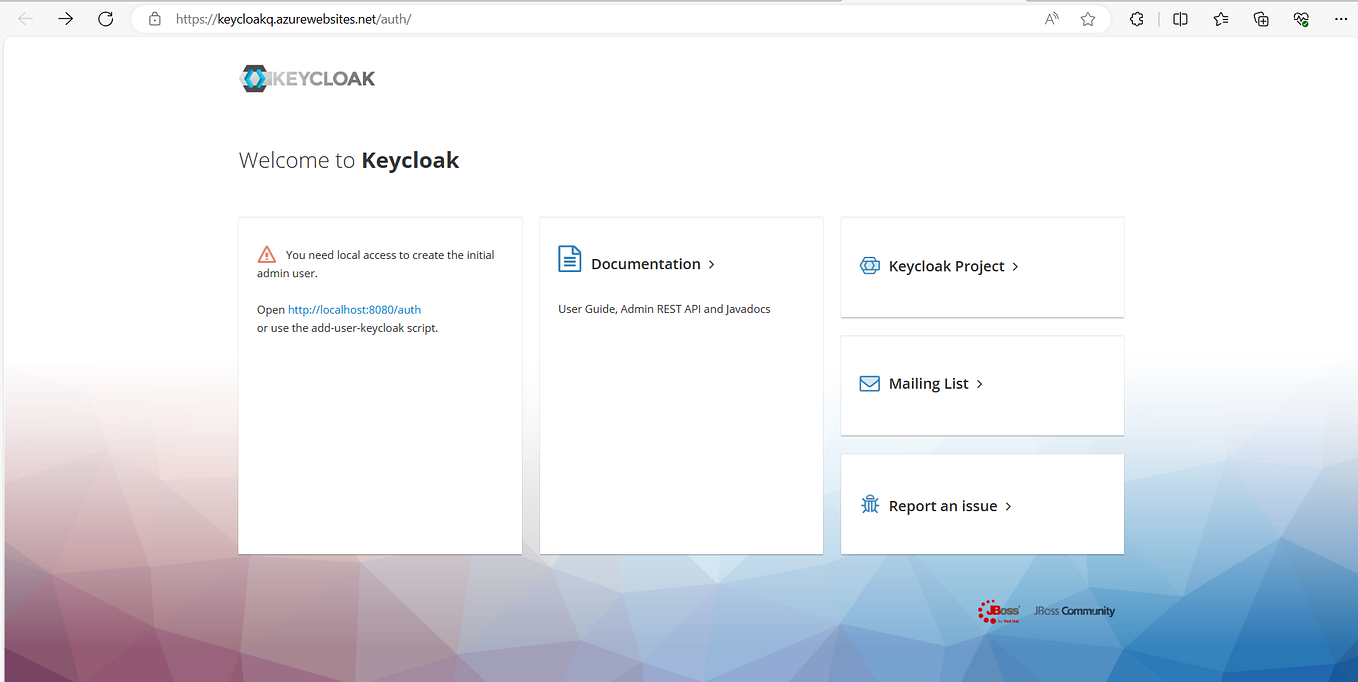The width and height of the screenshot is (1358, 682).
Task: Open the browser Extensions puzzle icon
Action: tap(1137, 19)
